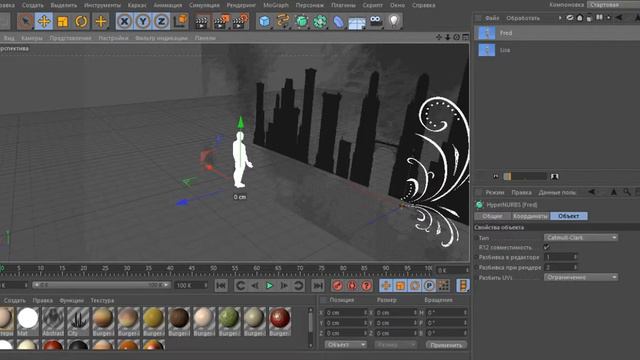Toggle autokeying red button
640x360 pixels.
click(x=352, y=285)
